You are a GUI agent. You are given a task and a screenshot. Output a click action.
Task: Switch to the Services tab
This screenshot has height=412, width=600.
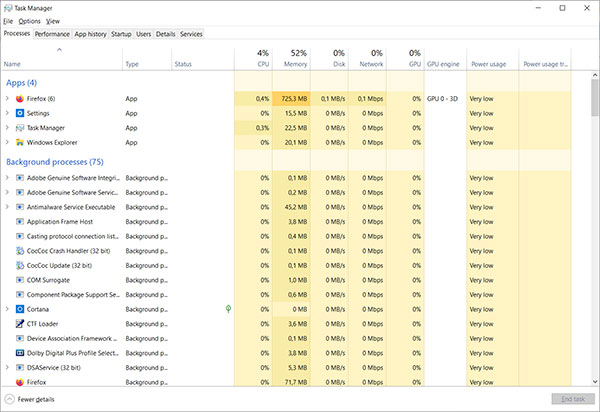click(191, 34)
